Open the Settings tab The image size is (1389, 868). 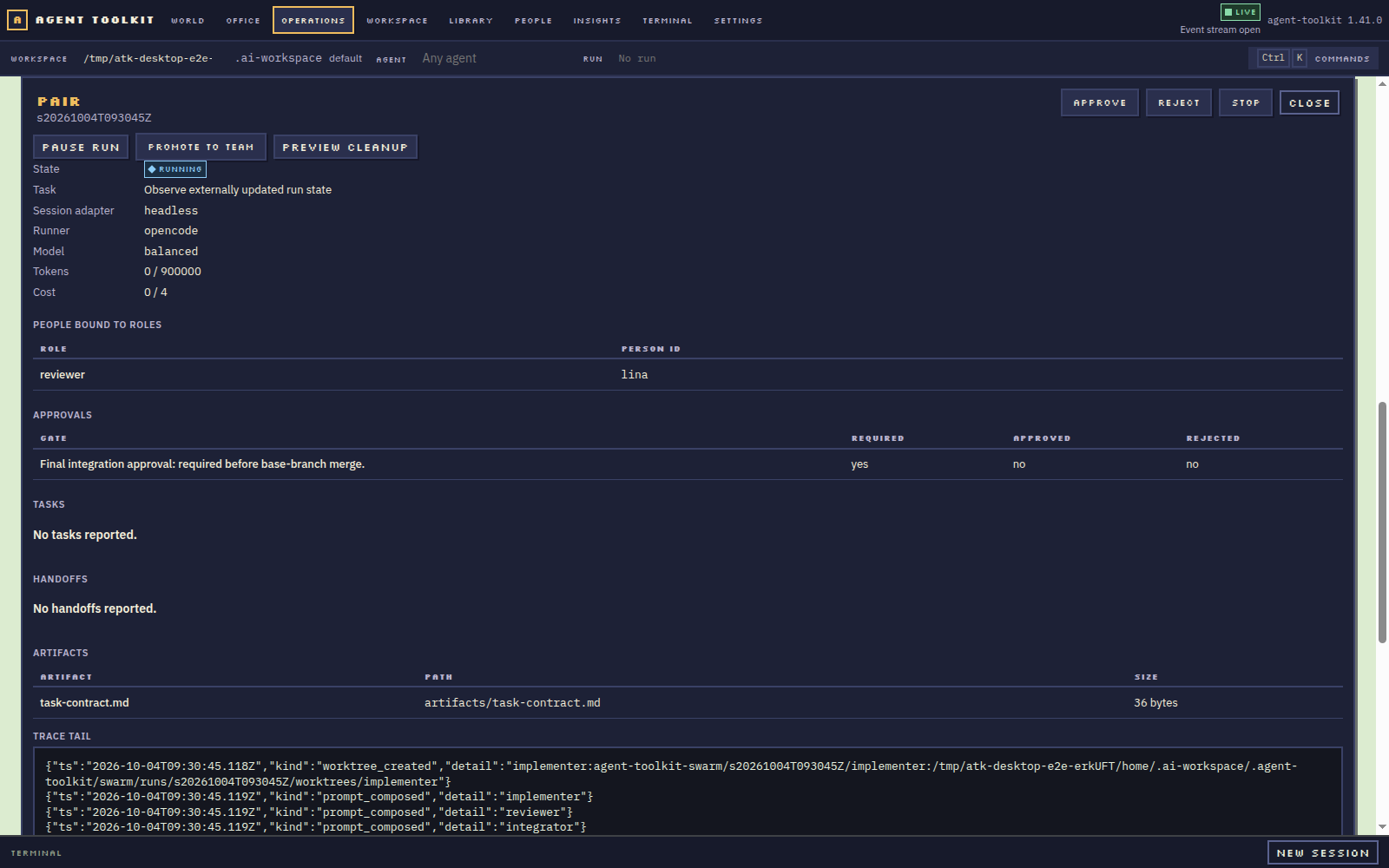point(738,21)
